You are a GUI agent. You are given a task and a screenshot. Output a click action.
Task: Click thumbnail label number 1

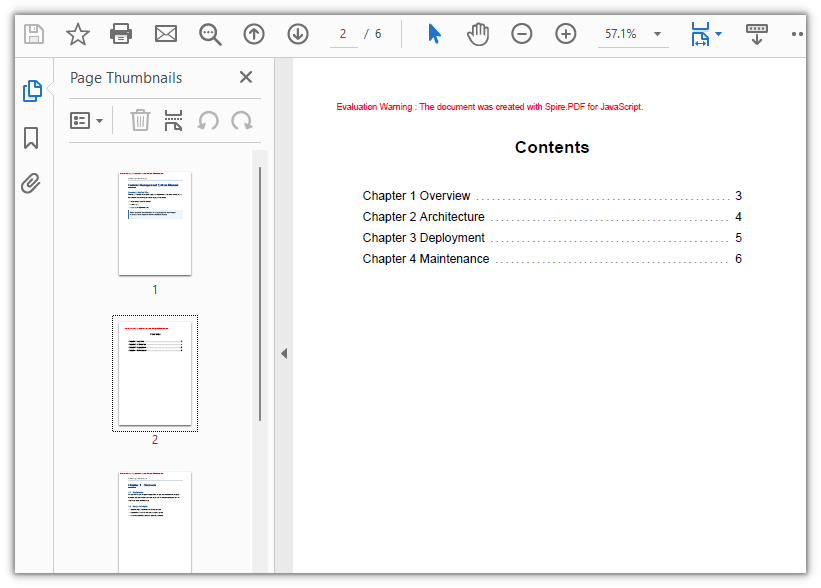[x=155, y=290]
